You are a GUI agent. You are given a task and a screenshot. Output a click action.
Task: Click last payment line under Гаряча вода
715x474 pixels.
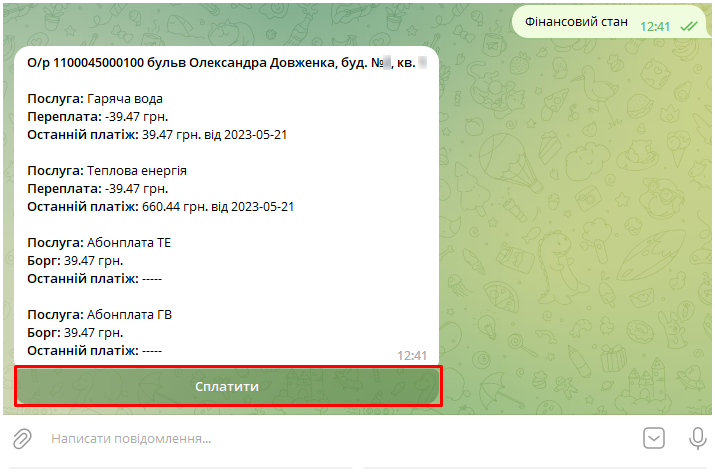157,134
